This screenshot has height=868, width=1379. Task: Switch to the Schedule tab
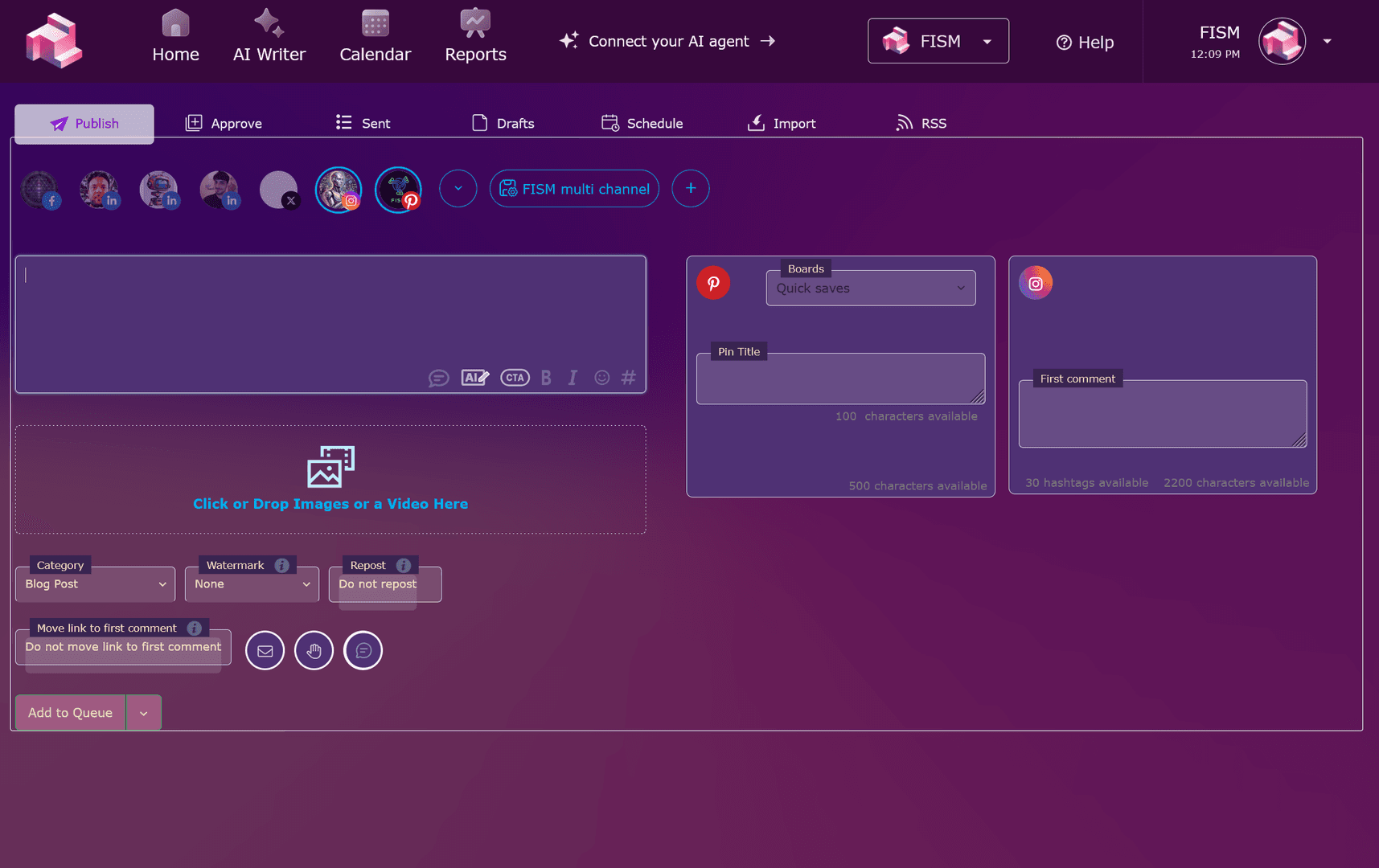[642, 123]
